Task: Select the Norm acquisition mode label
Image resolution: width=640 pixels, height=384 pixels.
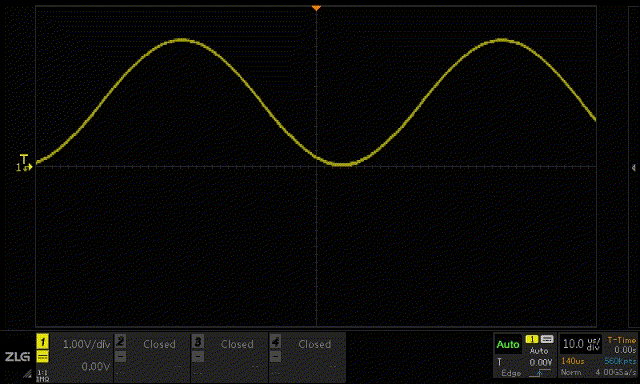Action: pos(571,373)
